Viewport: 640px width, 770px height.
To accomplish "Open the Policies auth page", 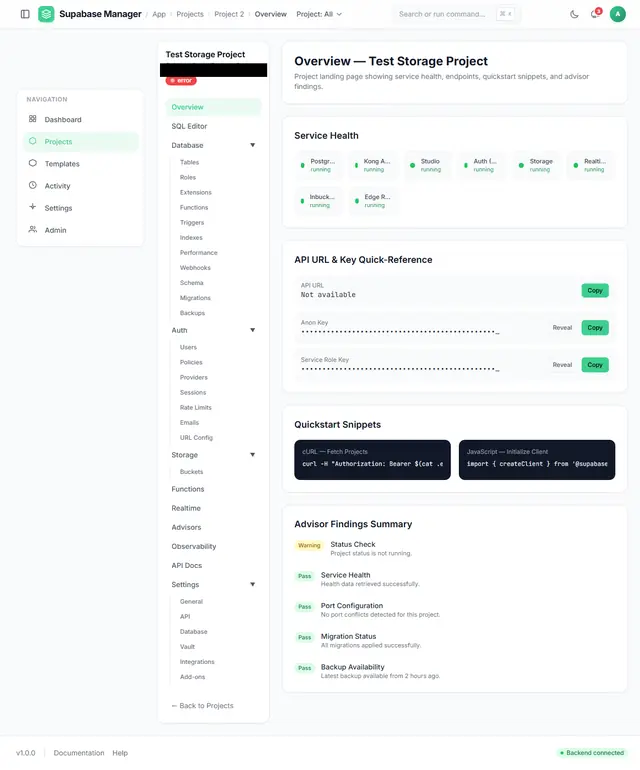I will point(191,362).
